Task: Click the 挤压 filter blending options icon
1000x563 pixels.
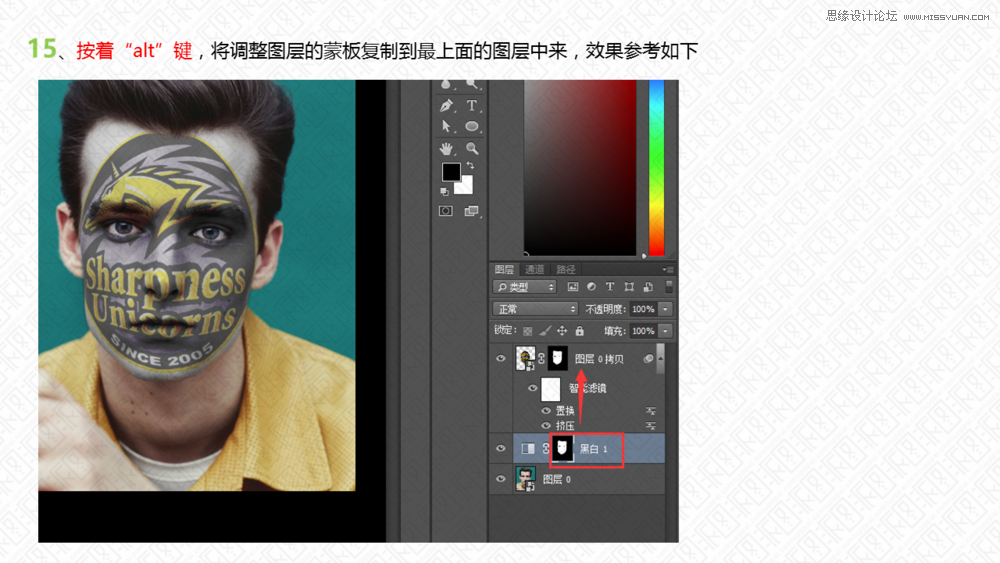Action: (x=651, y=425)
